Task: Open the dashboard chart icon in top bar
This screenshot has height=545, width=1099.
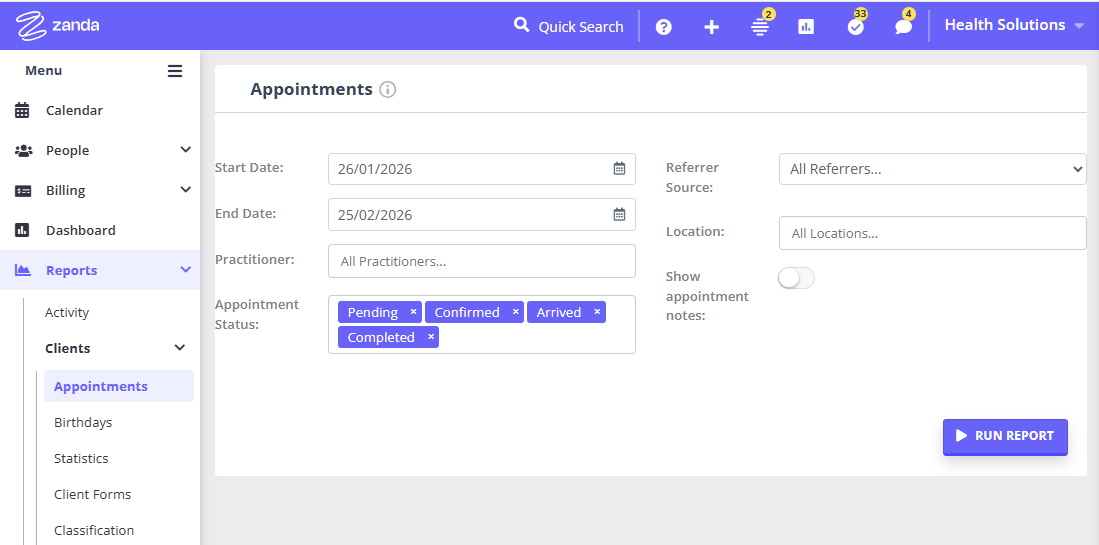Action: click(x=806, y=27)
